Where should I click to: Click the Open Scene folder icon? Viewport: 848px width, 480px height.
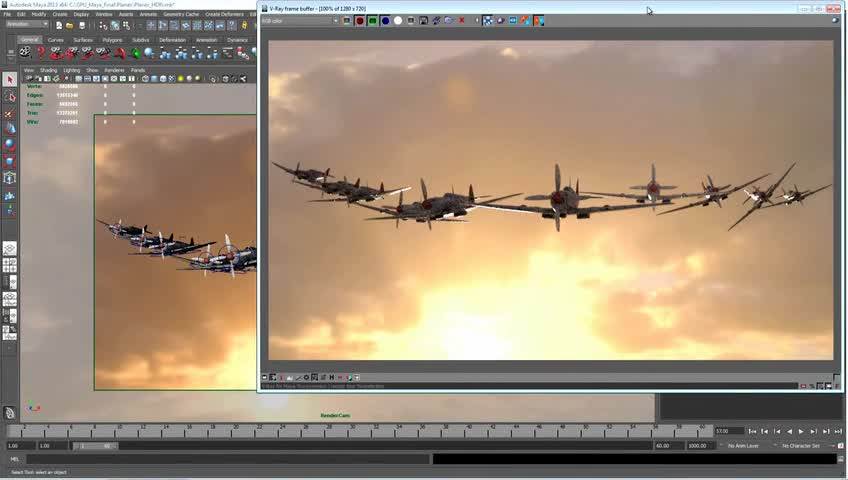point(69,25)
